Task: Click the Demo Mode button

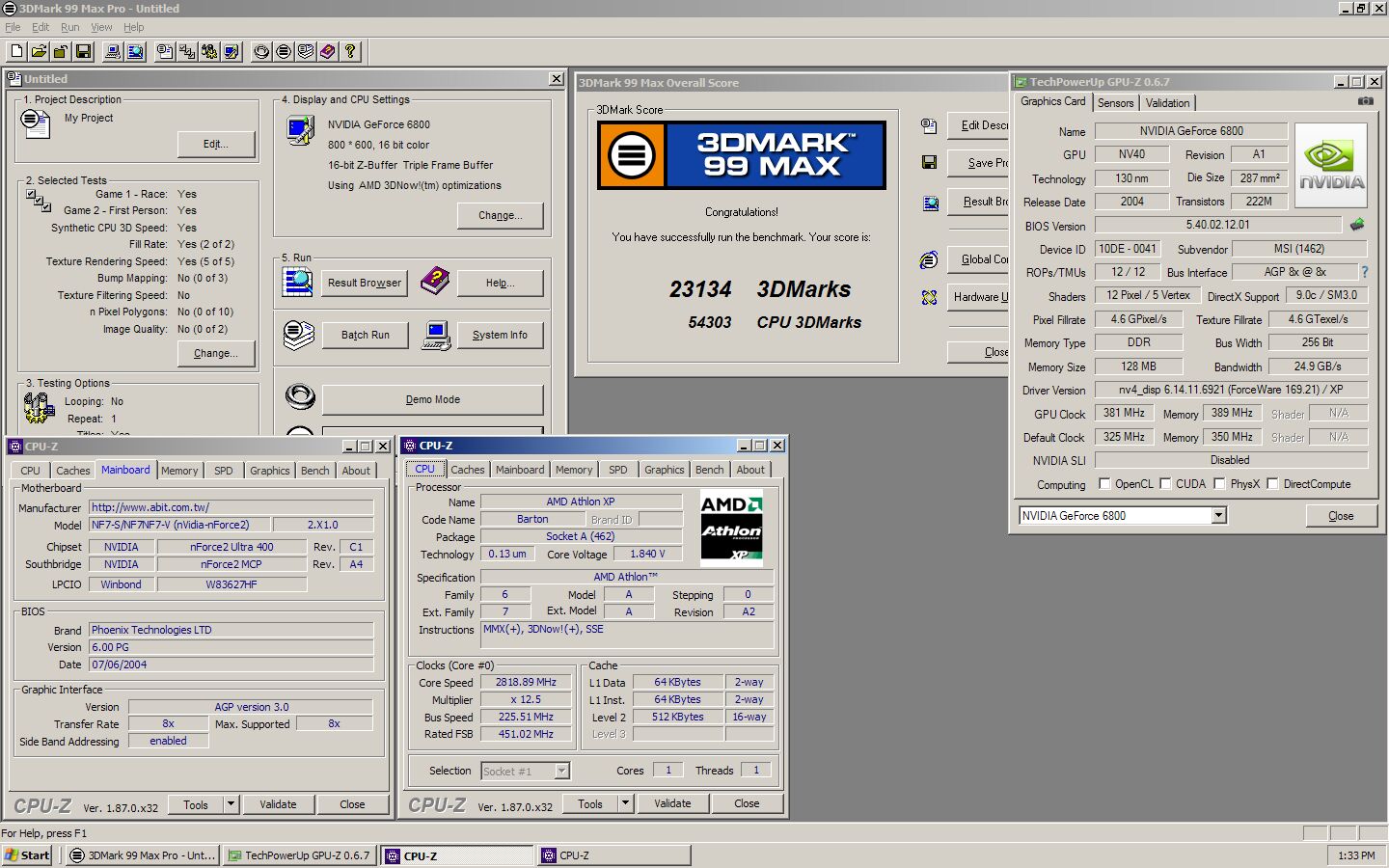Action: point(432,399)
